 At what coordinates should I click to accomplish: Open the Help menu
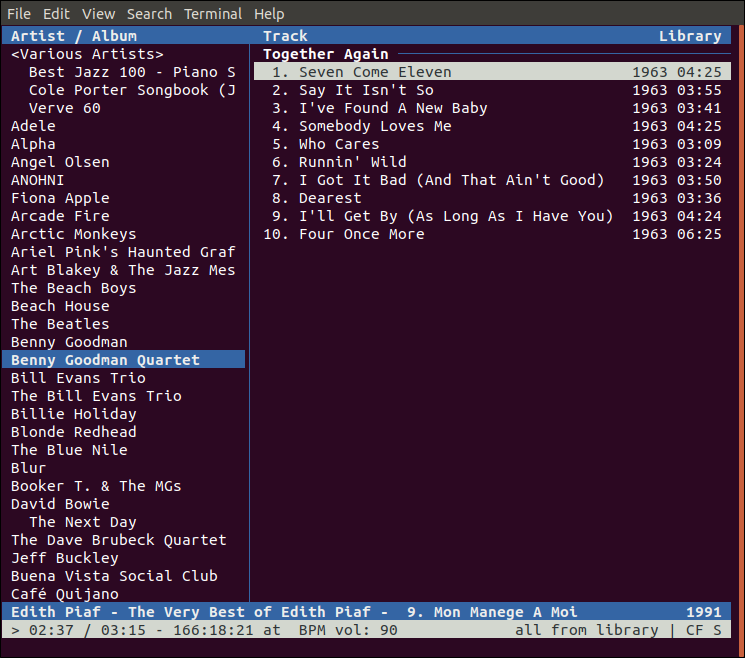269,14
